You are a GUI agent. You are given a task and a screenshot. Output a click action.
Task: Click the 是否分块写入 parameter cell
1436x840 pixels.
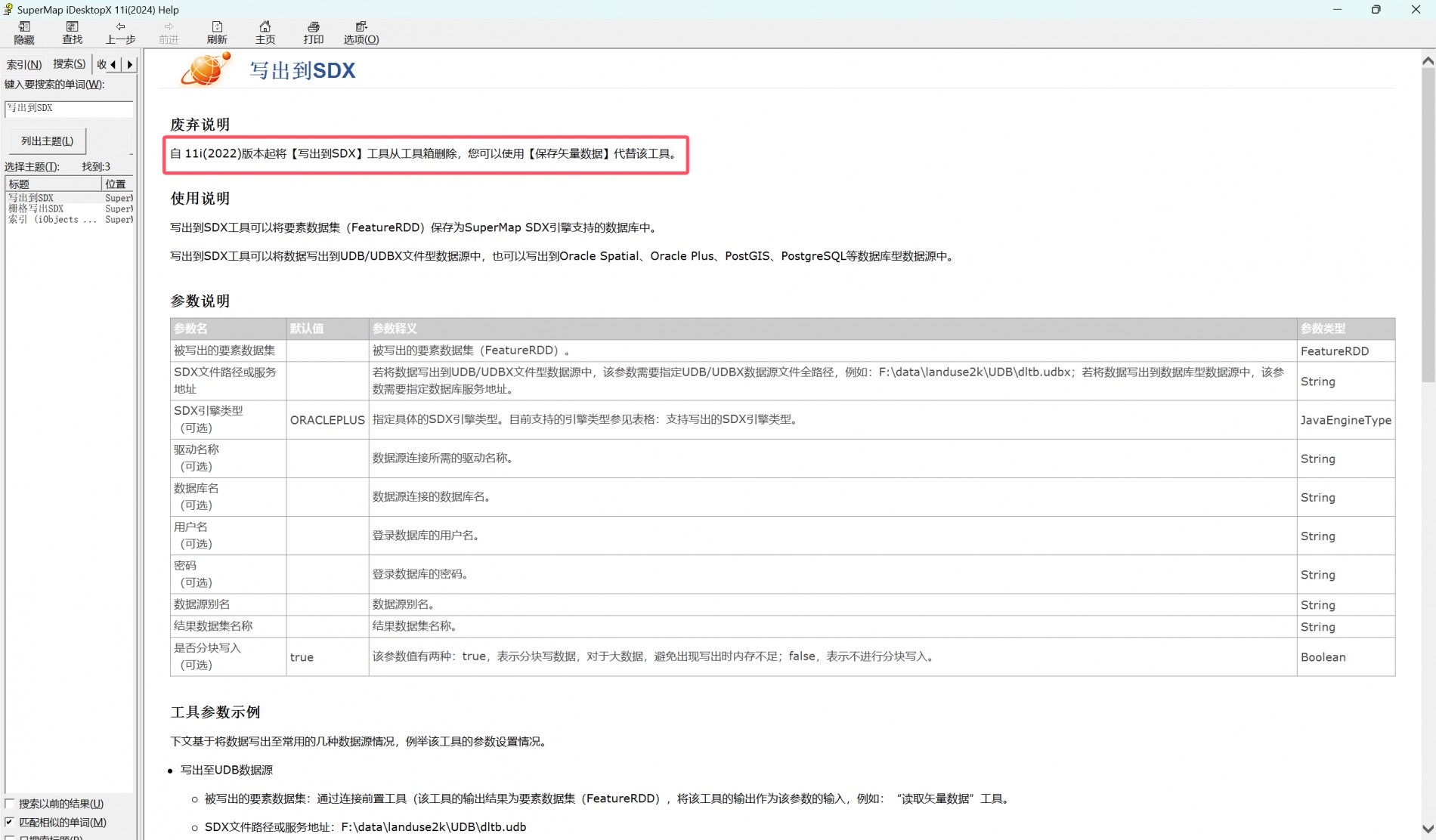pos(228,656)
